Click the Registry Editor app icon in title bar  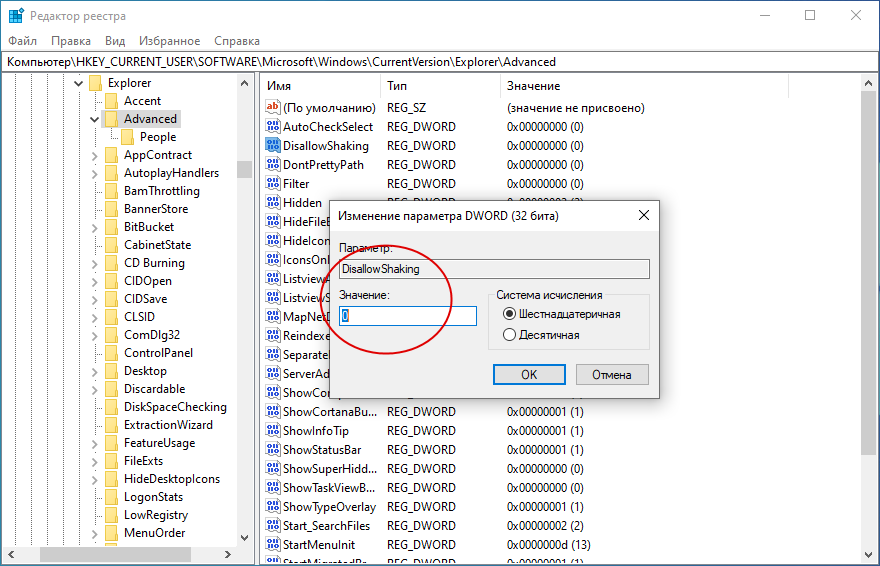click(16, 16)
